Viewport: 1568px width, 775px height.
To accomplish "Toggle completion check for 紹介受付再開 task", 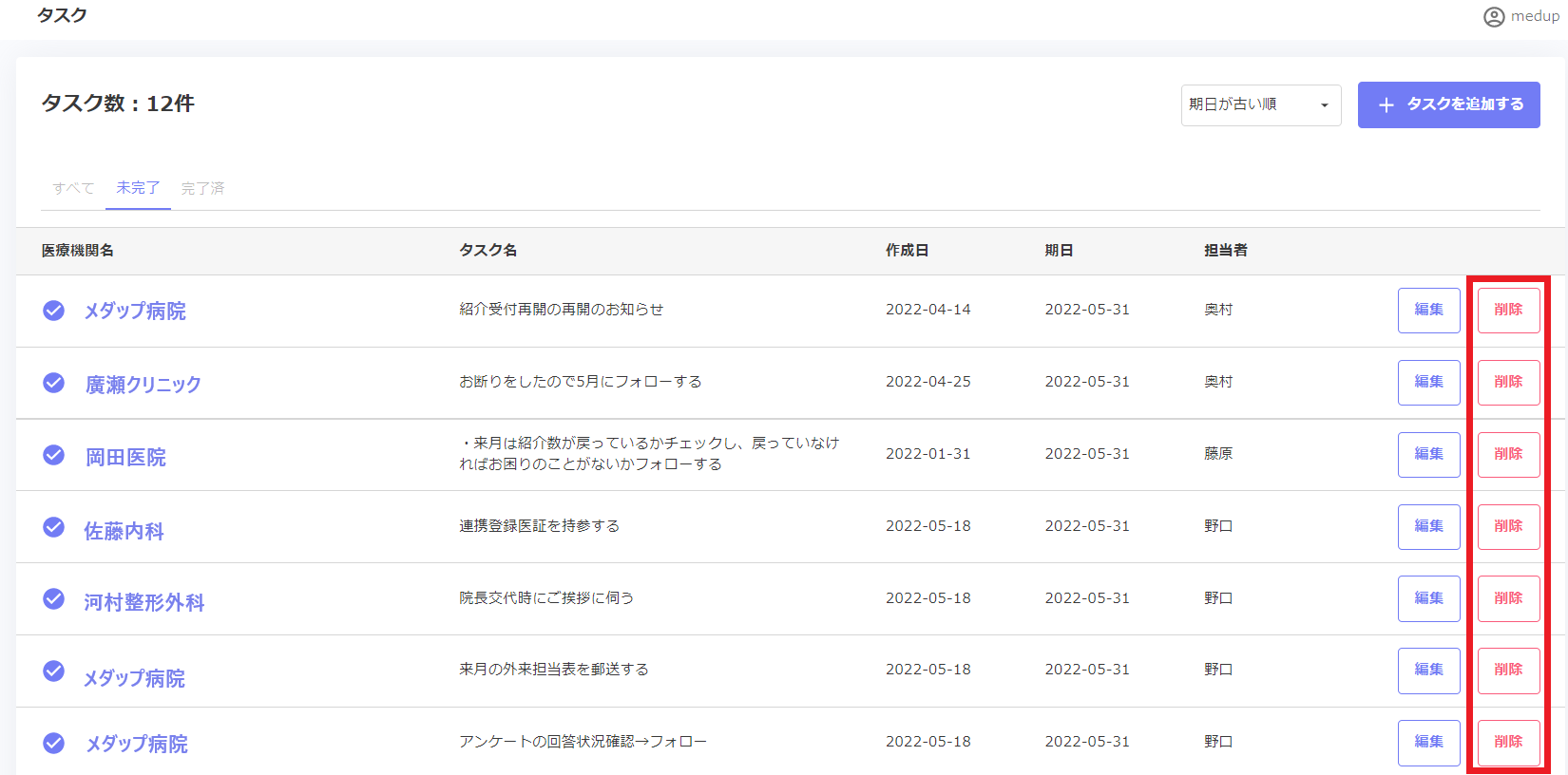I will [x=54, y=310].
